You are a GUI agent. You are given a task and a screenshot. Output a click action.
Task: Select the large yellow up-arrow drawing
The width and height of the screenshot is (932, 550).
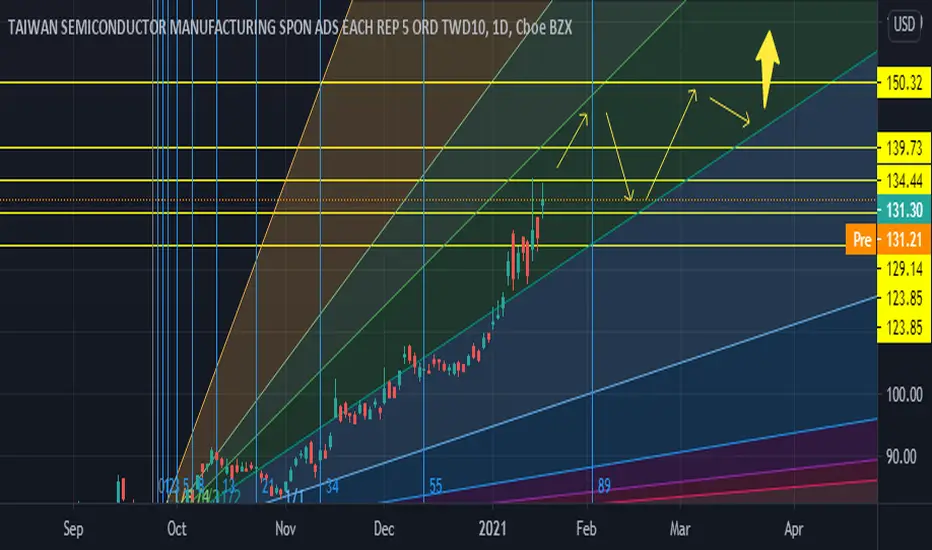[767, 69]
